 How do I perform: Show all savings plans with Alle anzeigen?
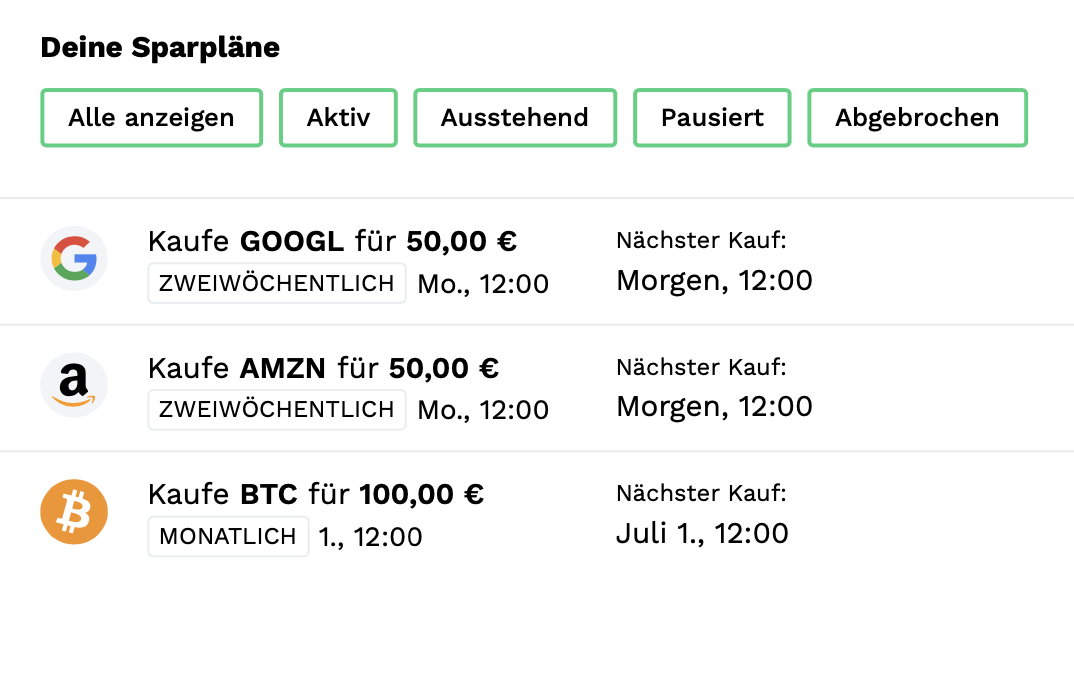coord(151,118)
